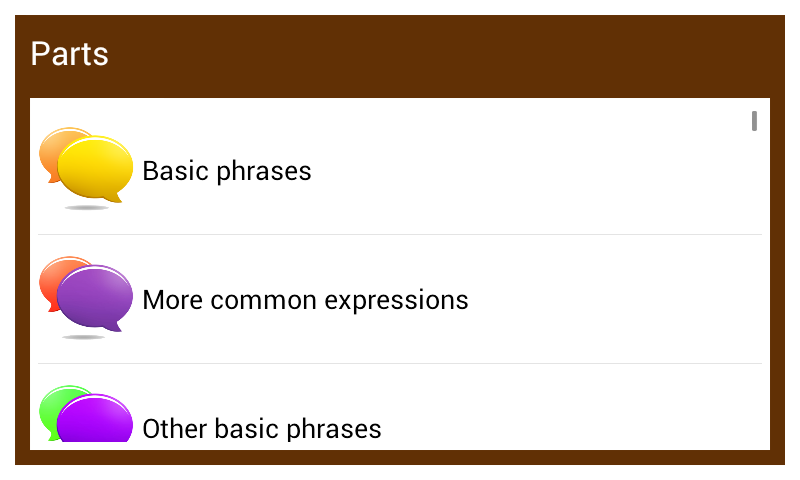
Task: Open the Basic phrases part
Action: click(227, 171)
